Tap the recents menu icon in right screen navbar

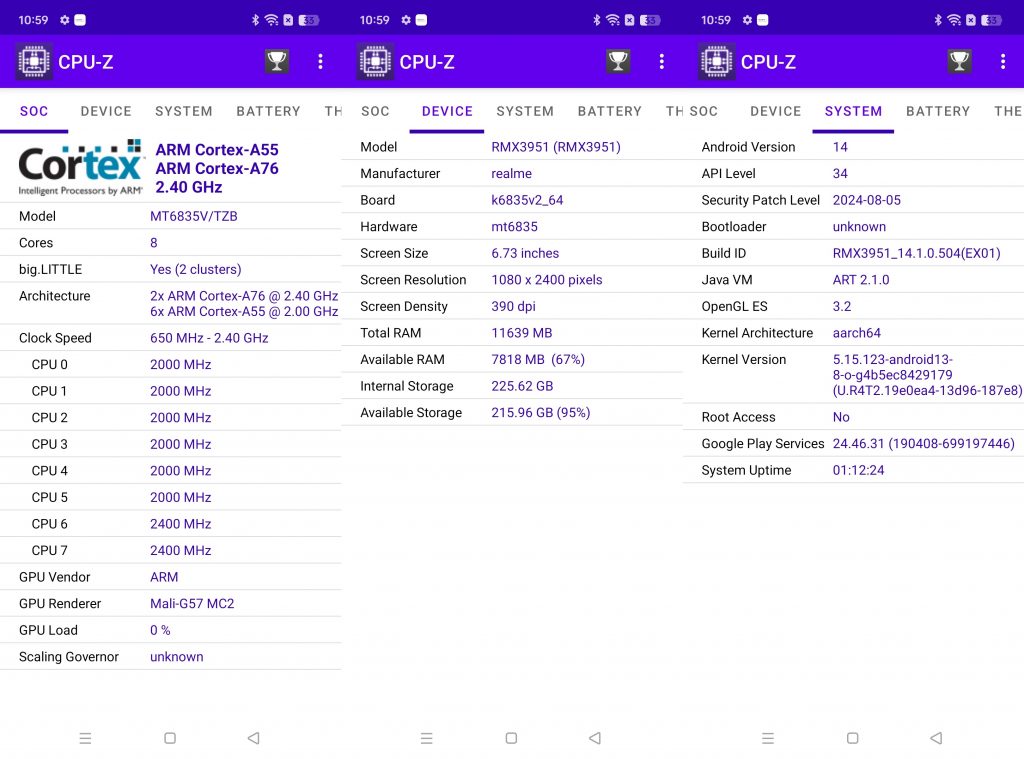(768, 738)
